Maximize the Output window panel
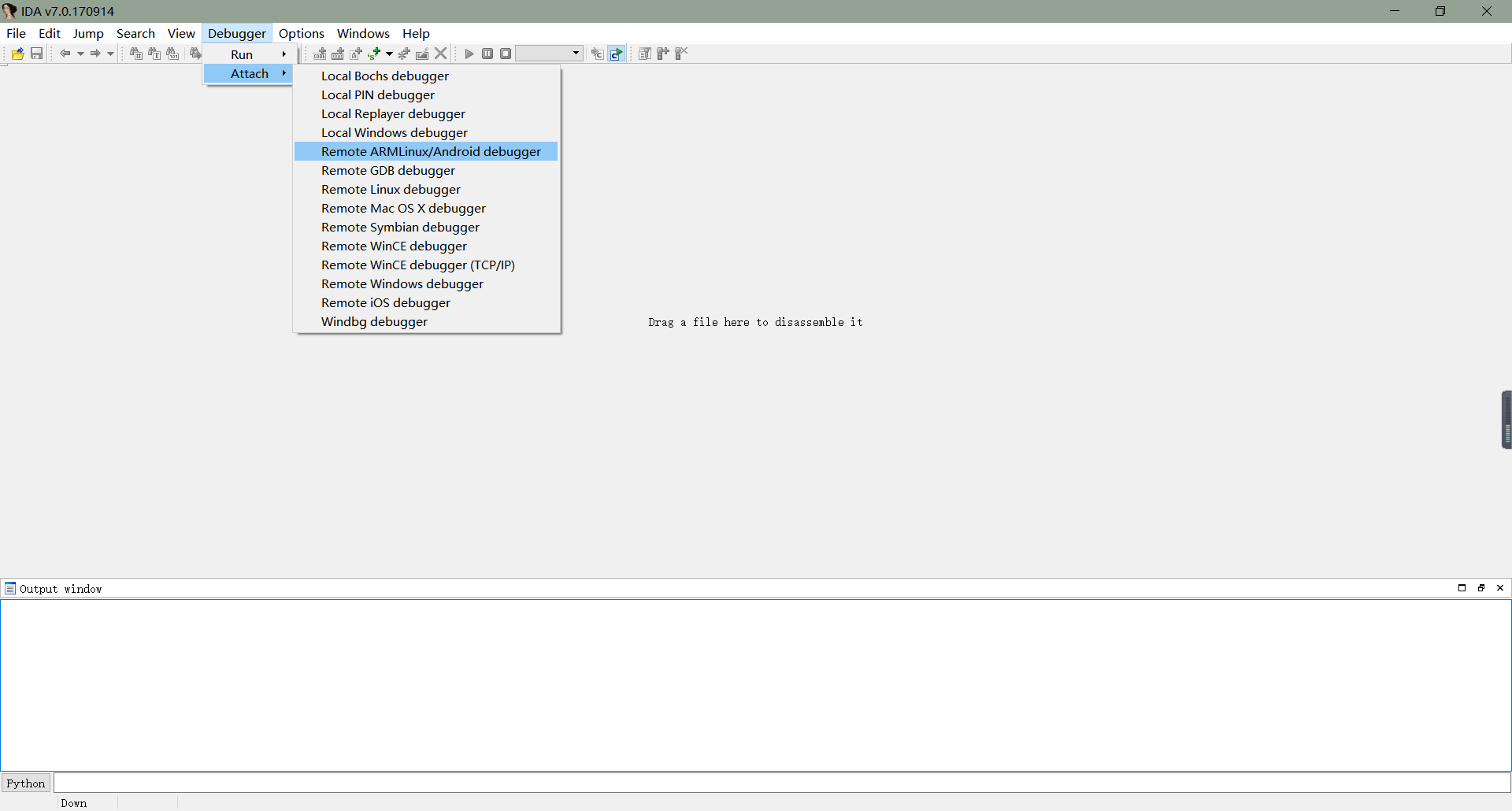The height and width of the screenshot is (811, 1512). tap(1462, 588)
